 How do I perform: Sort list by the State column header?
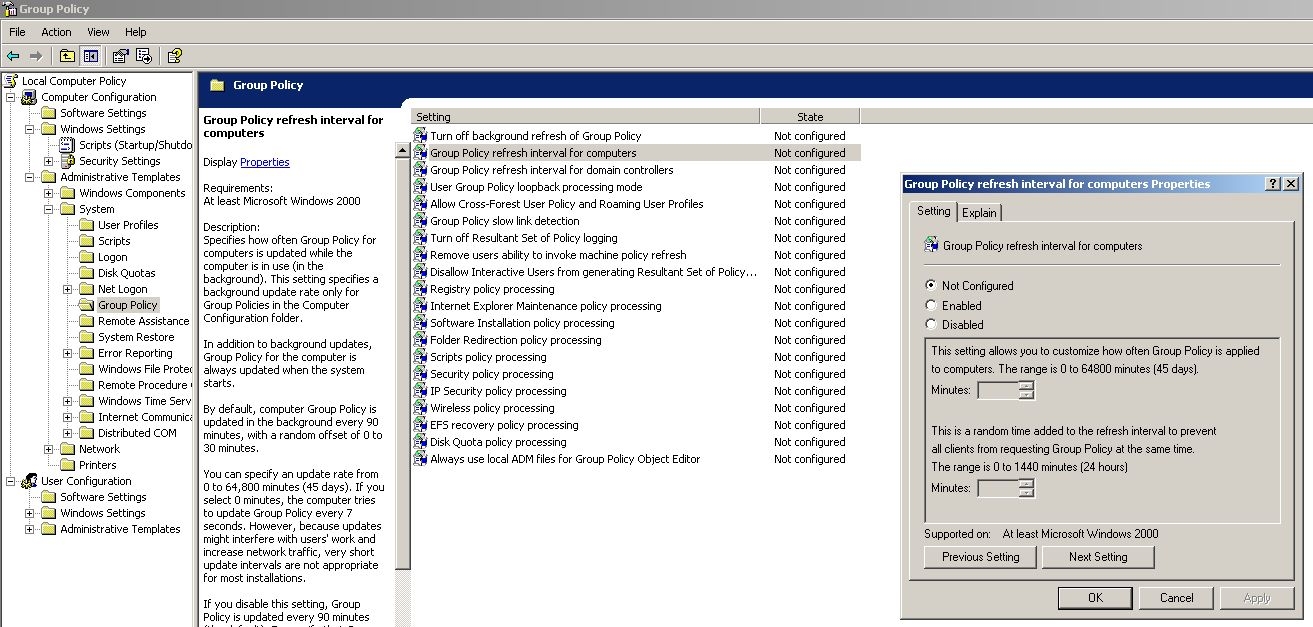pyautogui.click(x=810, y=117)
